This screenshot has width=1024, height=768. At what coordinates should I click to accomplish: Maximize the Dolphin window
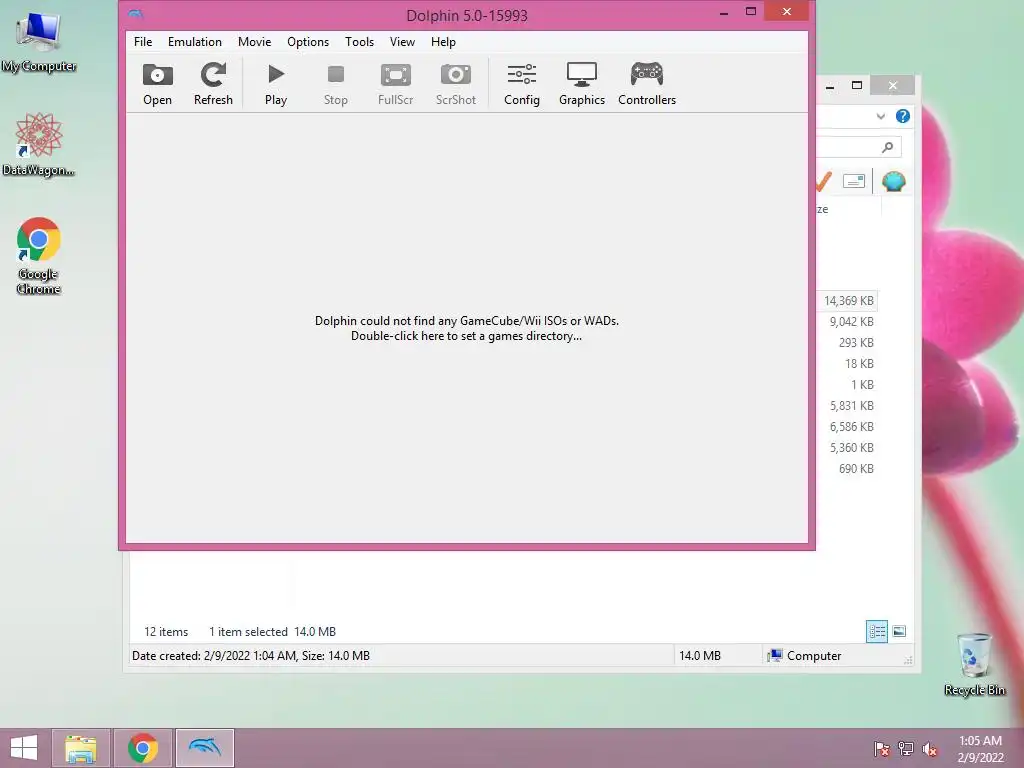pos(751,12)
